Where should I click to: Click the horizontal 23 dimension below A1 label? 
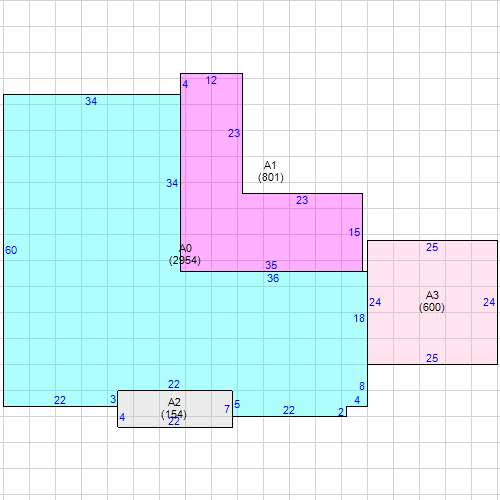pos(302,200)
